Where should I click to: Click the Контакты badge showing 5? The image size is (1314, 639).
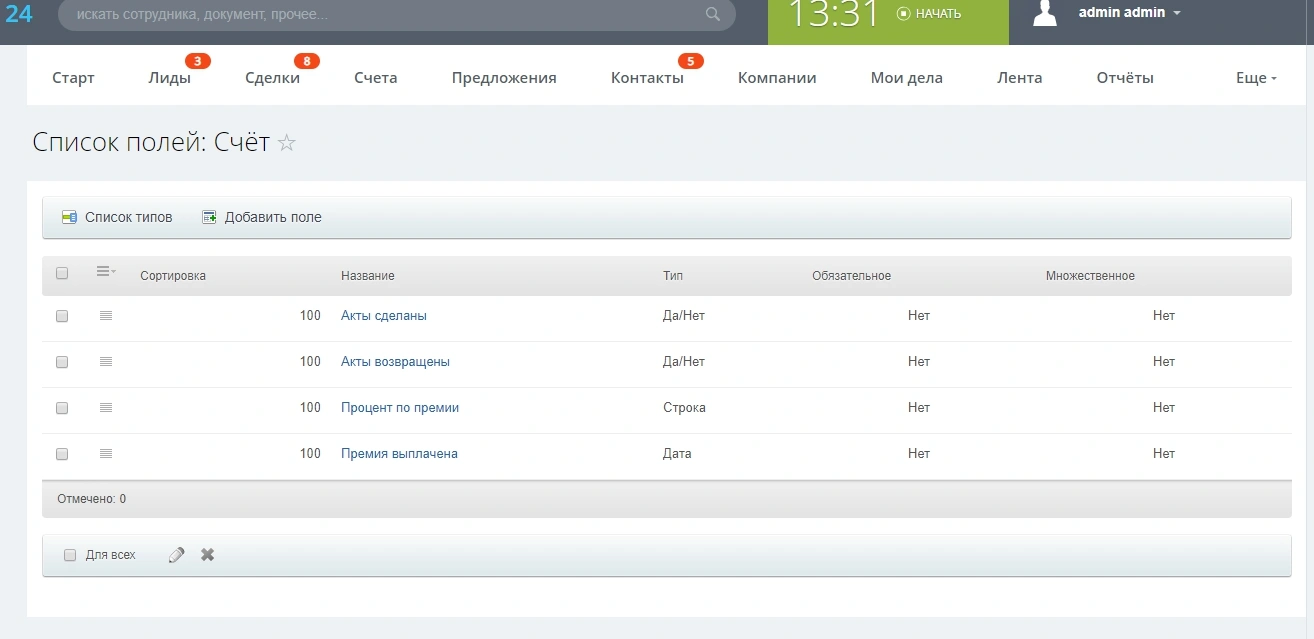pyautogui.click(x=691, y=61)
